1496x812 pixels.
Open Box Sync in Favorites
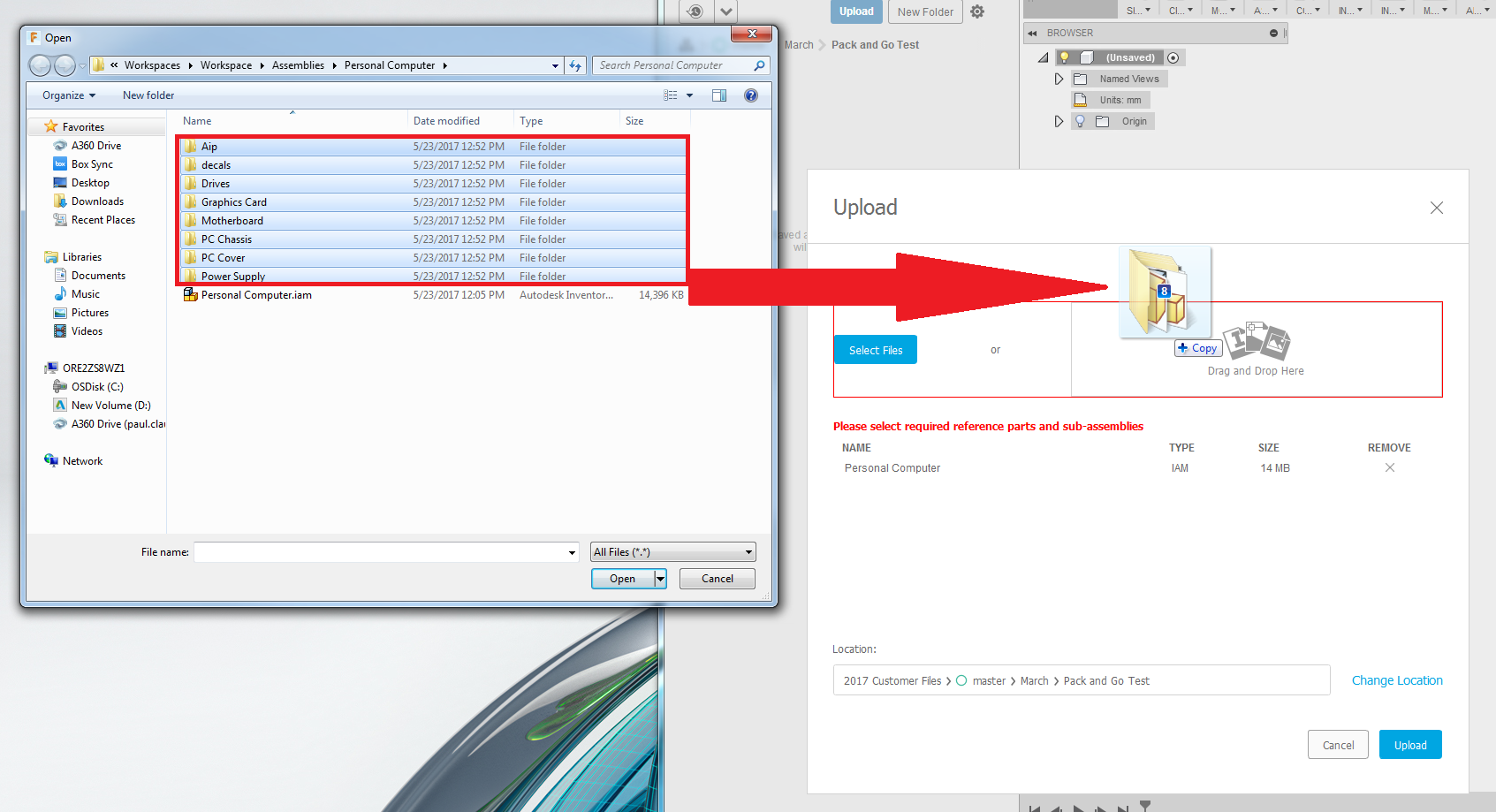click(x=83, y=164)
